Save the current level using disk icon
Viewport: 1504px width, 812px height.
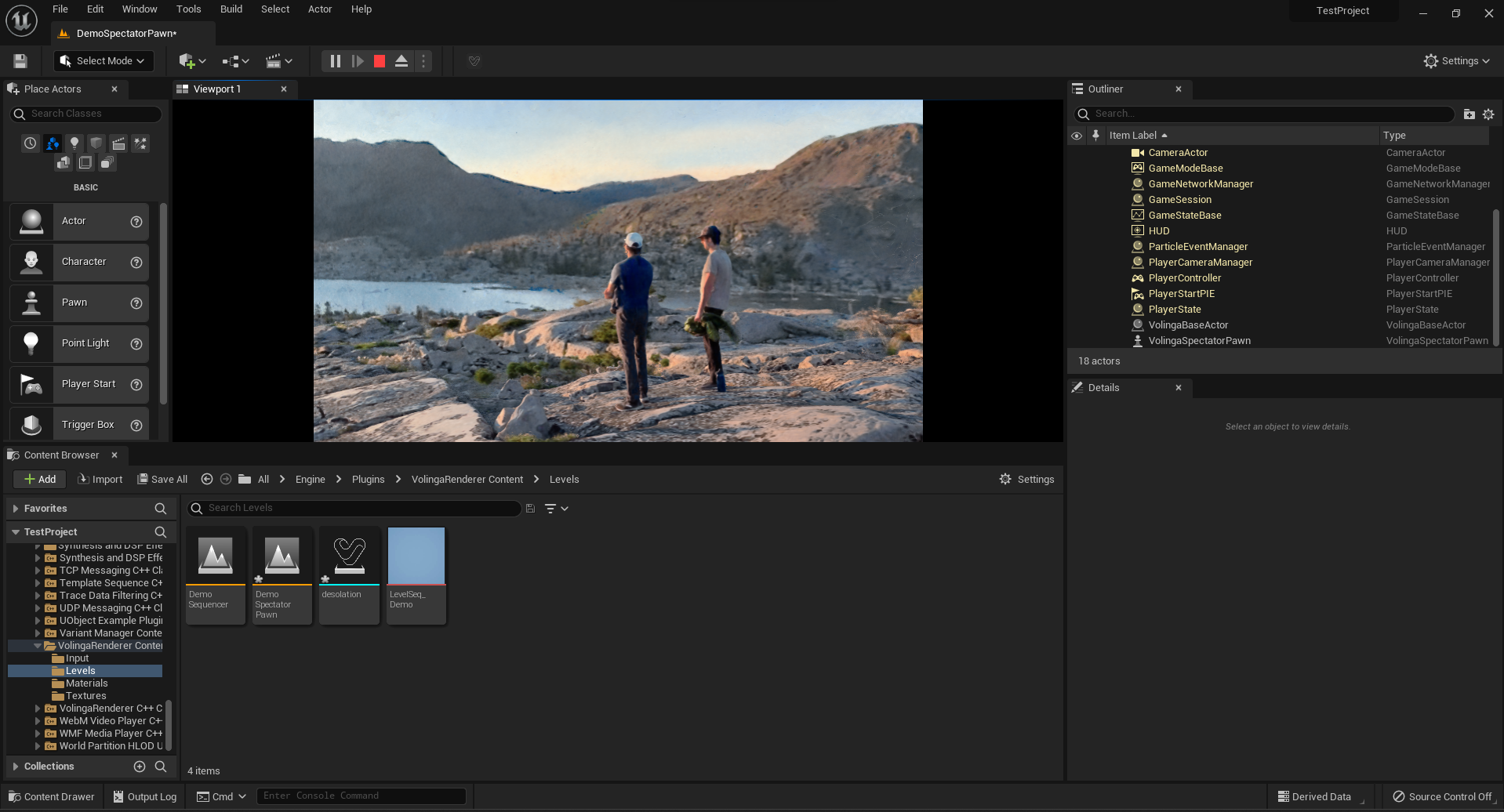click(x=20, y=61)
